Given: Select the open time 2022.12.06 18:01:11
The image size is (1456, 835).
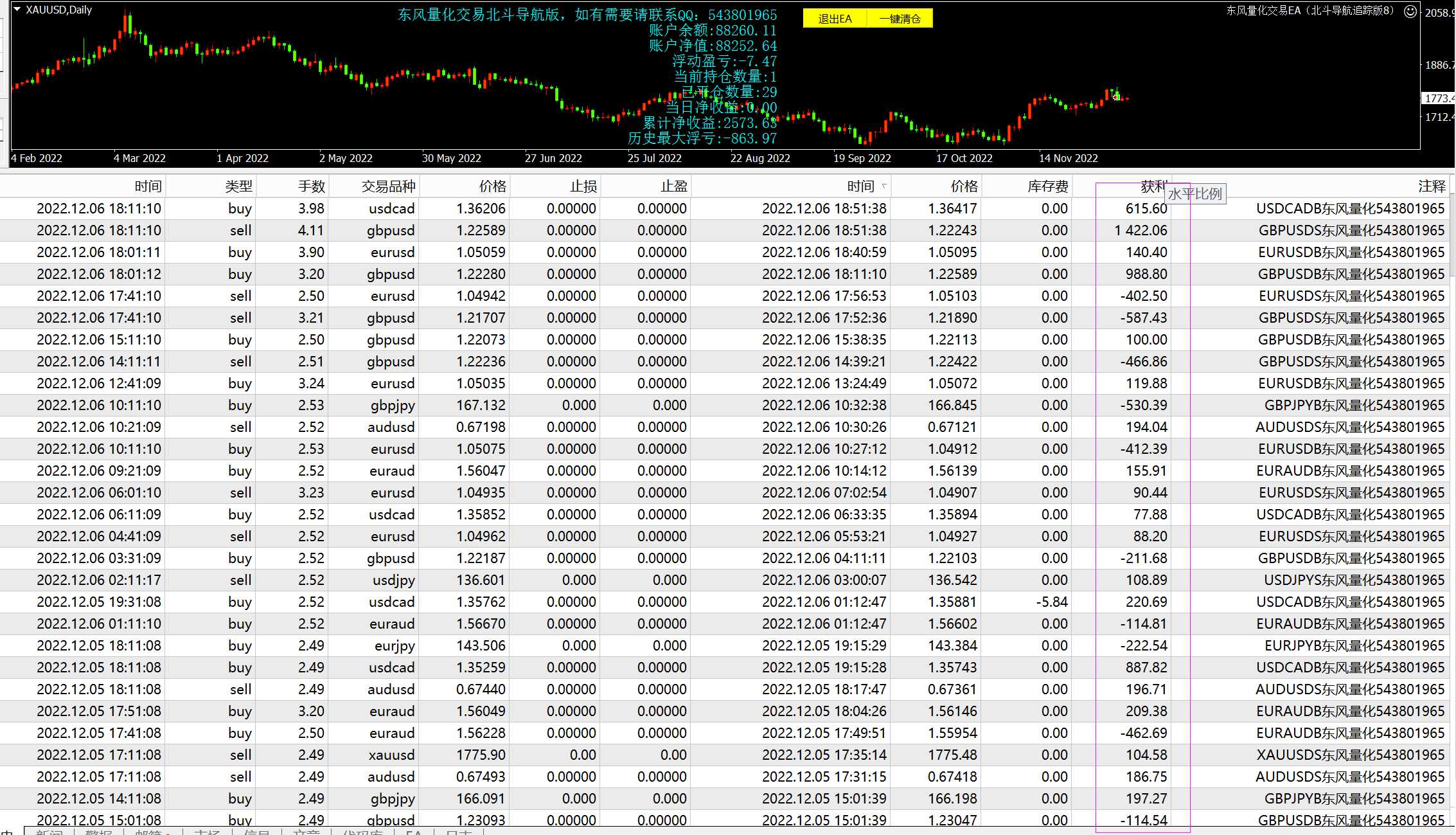Looking at the screenshot, I should pyautogui.click(x=99, y=252).
